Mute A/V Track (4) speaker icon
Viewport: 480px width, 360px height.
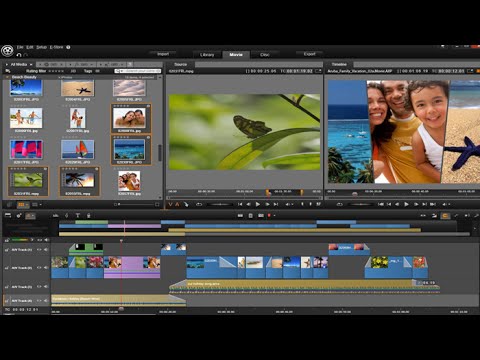(46, 301)
